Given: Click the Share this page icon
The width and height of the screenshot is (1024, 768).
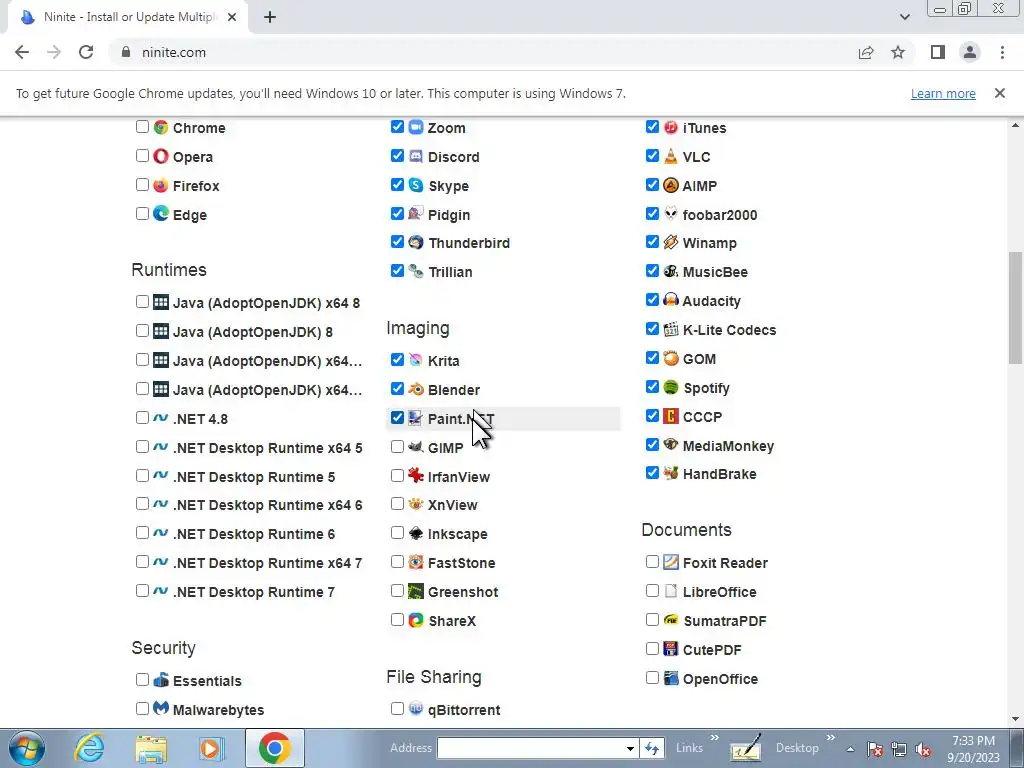Looking at the screenshot, I should [x=866, y=52].
